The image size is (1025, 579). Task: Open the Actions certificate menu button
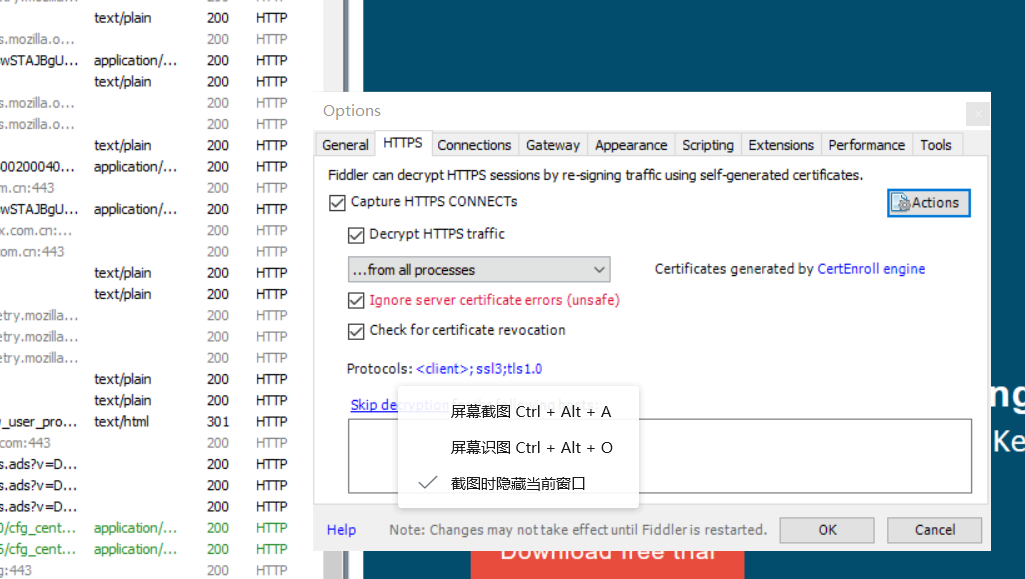tap(928, 203)
